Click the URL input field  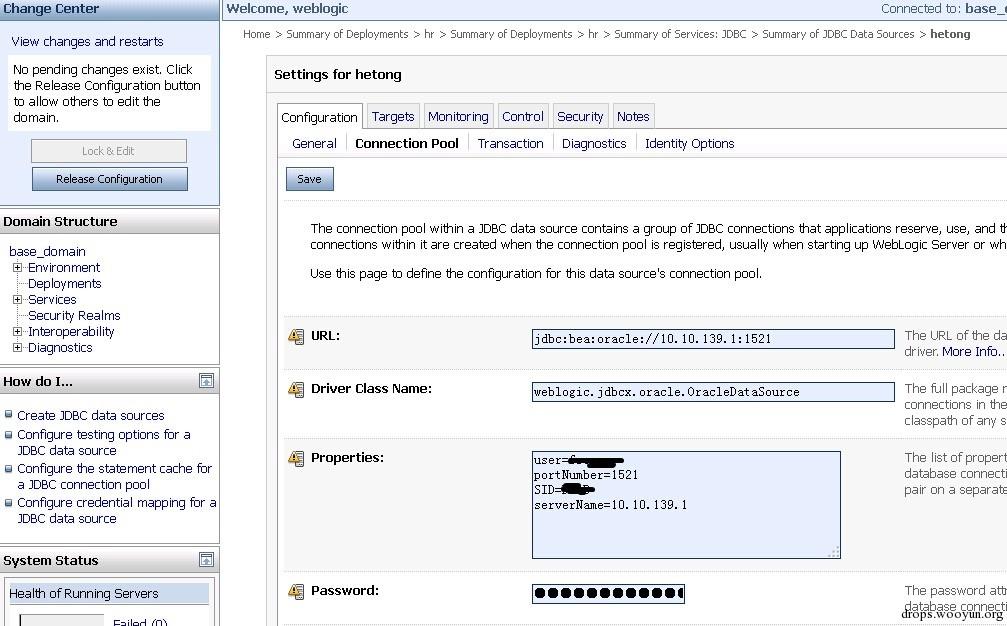coord(712,339)
